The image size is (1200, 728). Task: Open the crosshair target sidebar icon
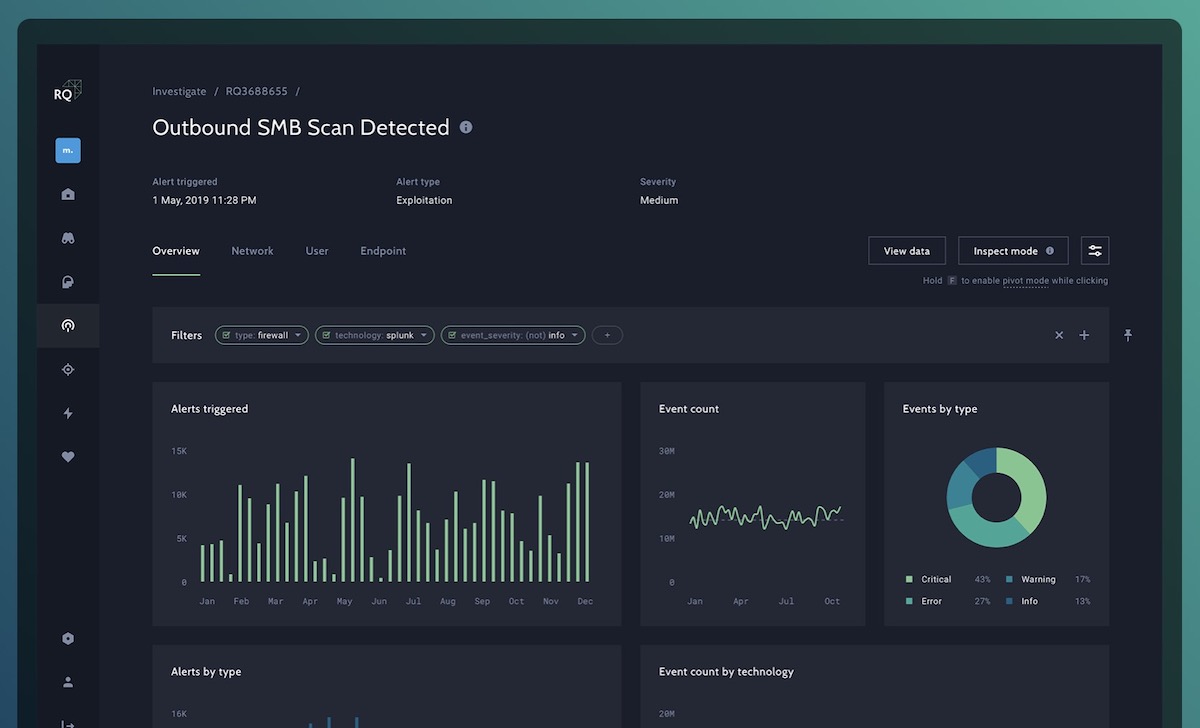point(68,369)
